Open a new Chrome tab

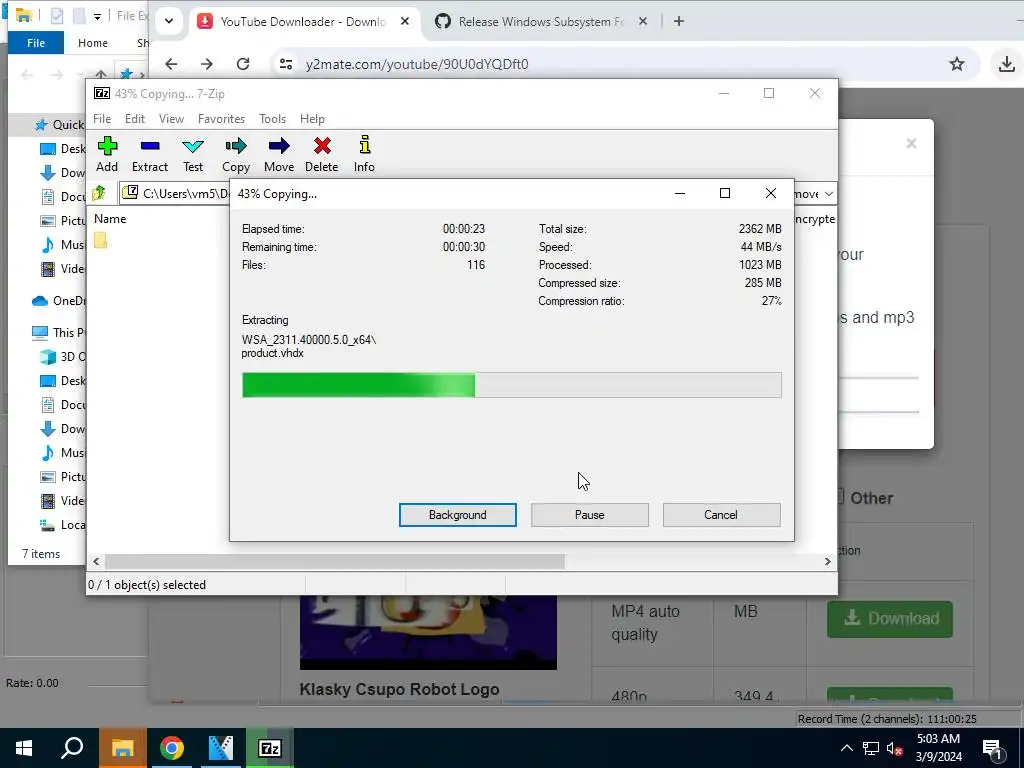pyautogui.click(x=679, y=22)
